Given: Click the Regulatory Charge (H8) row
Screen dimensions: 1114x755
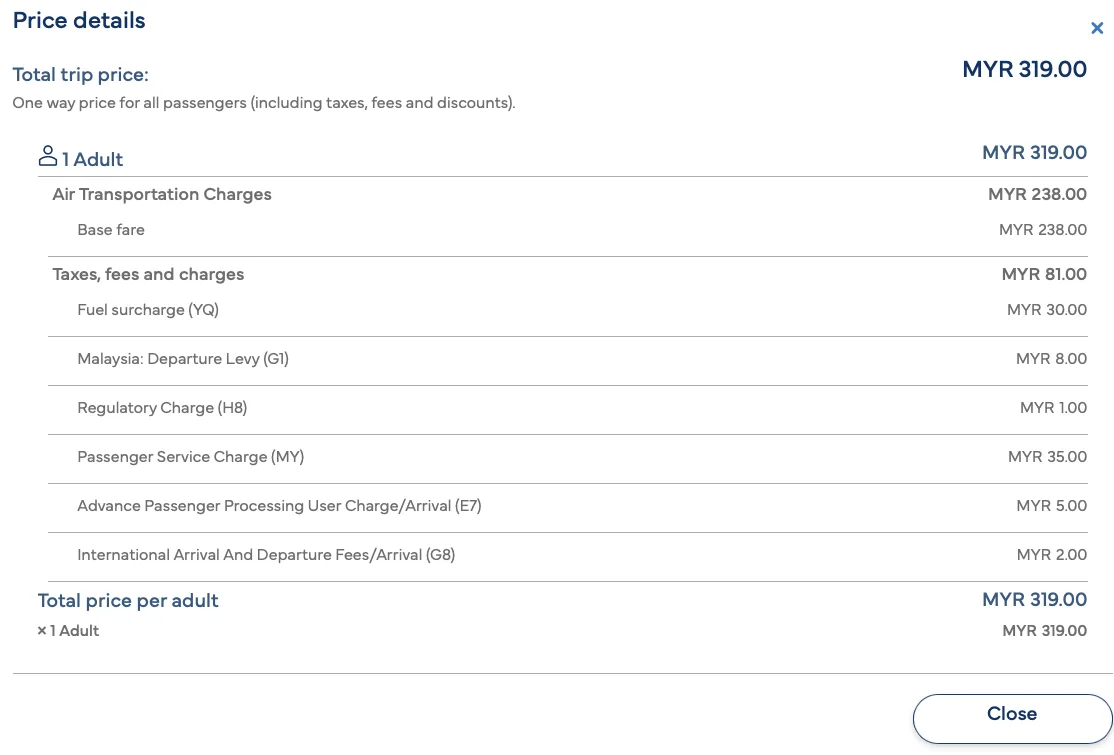Looking at the screenshot, I should (568, 408).
